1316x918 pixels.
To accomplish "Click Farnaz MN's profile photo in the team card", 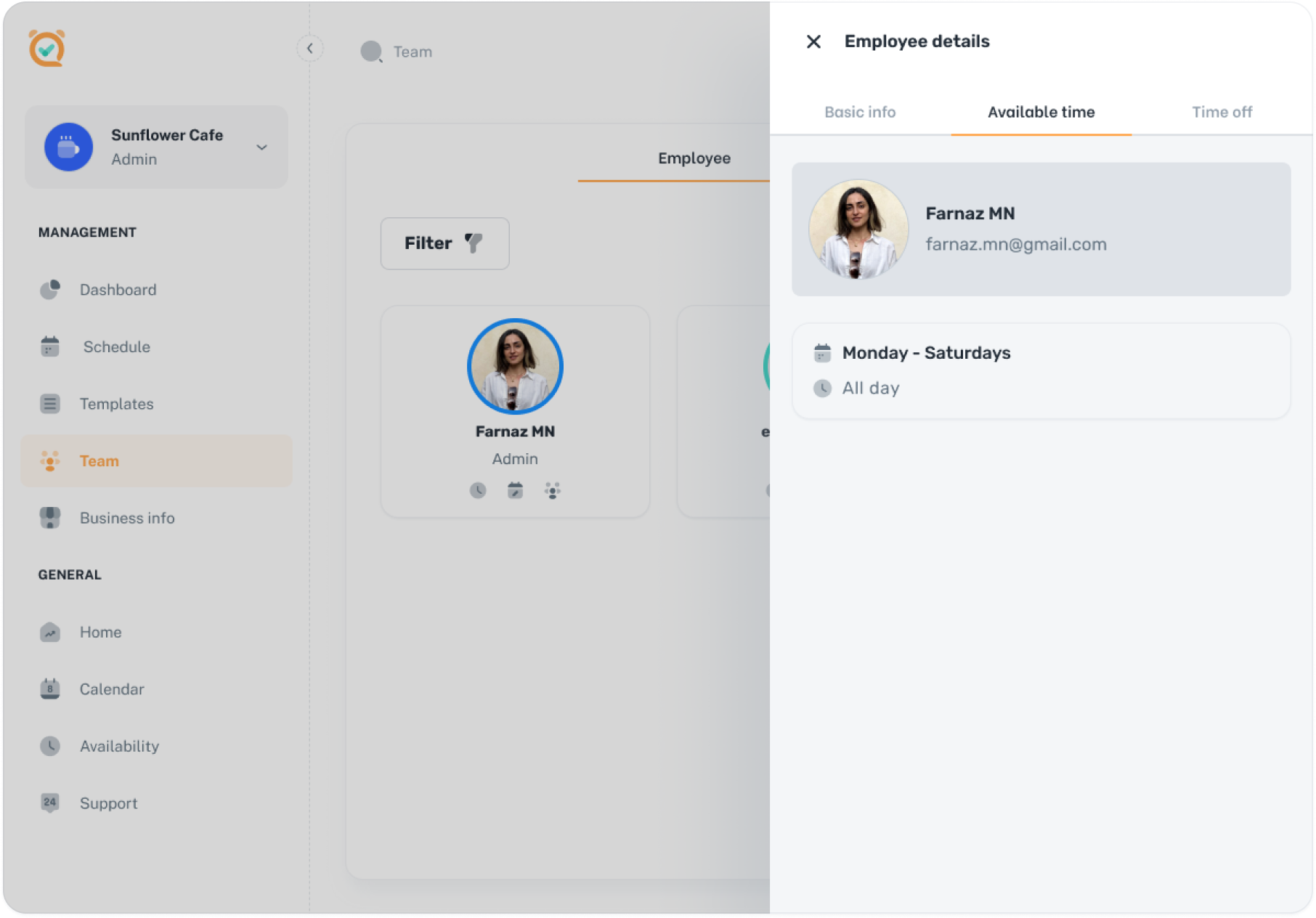I will 515,366.
